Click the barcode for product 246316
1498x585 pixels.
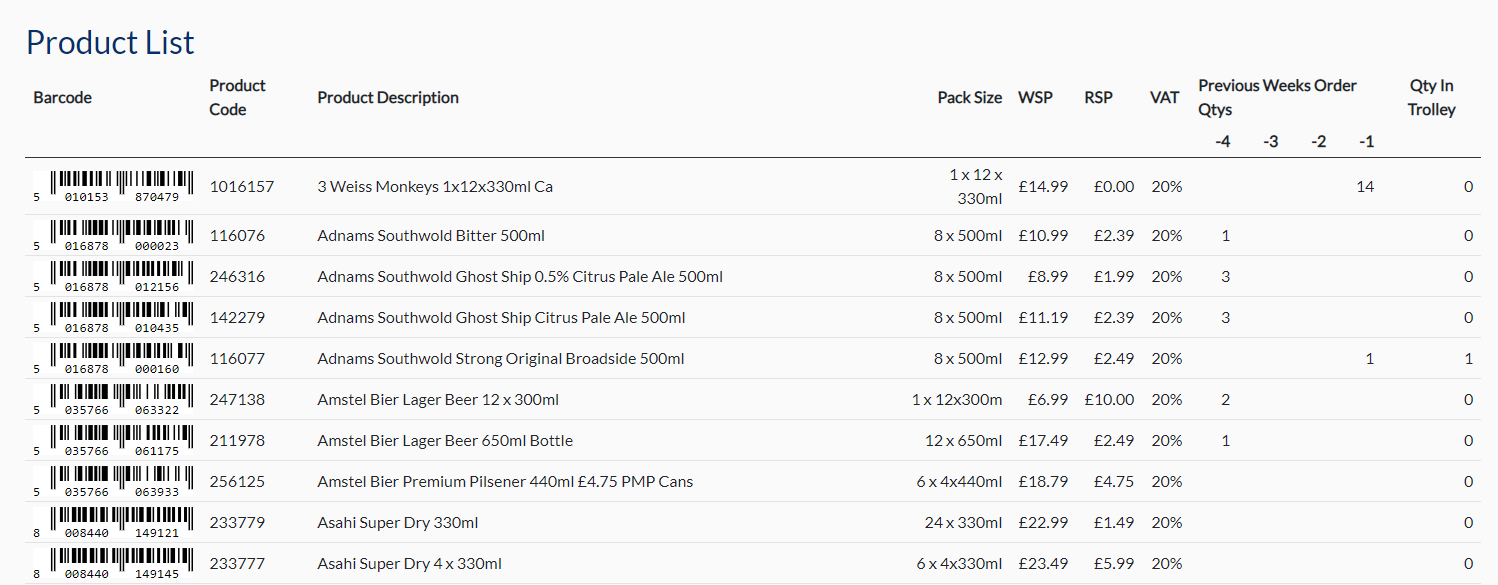(x=114, y=276)
